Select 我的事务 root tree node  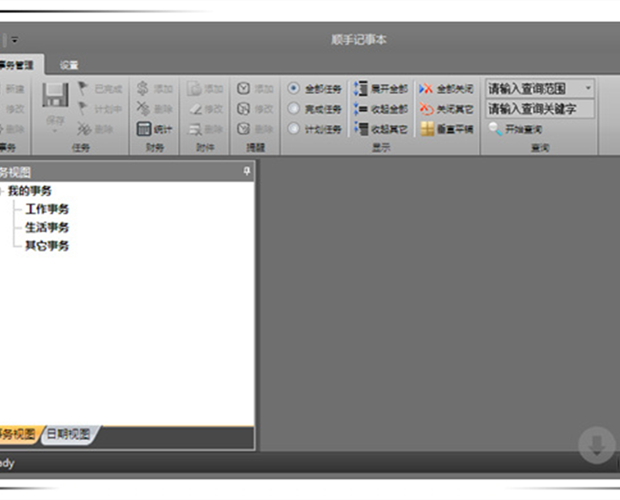[x=30, y=191]
